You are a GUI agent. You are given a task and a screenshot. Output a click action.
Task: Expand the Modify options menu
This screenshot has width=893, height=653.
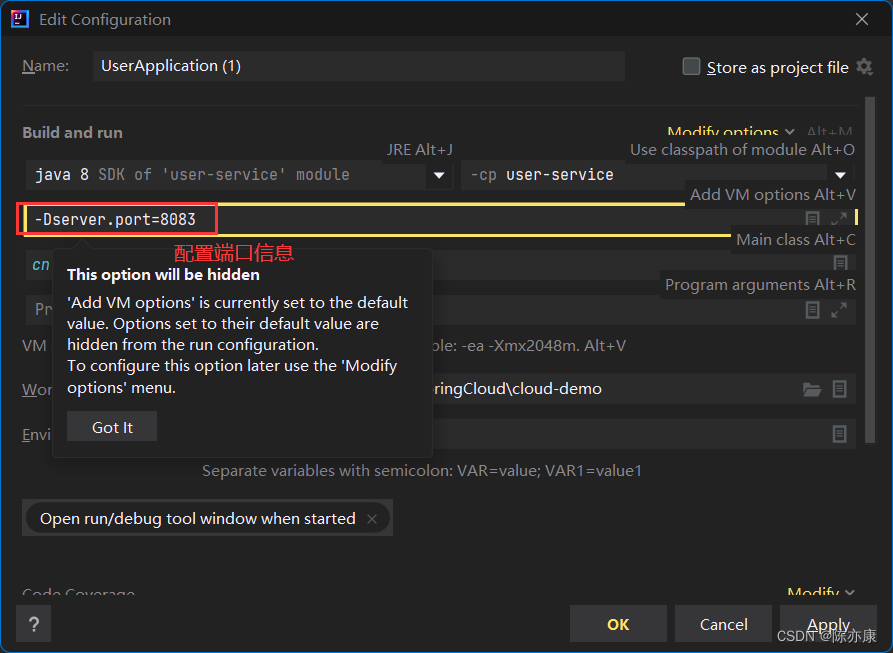click(731, 132)
